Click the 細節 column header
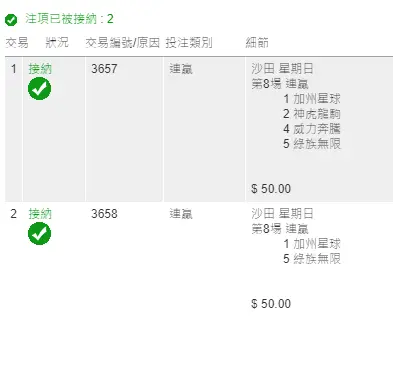 pyautogui.click(x=257, y=43)
